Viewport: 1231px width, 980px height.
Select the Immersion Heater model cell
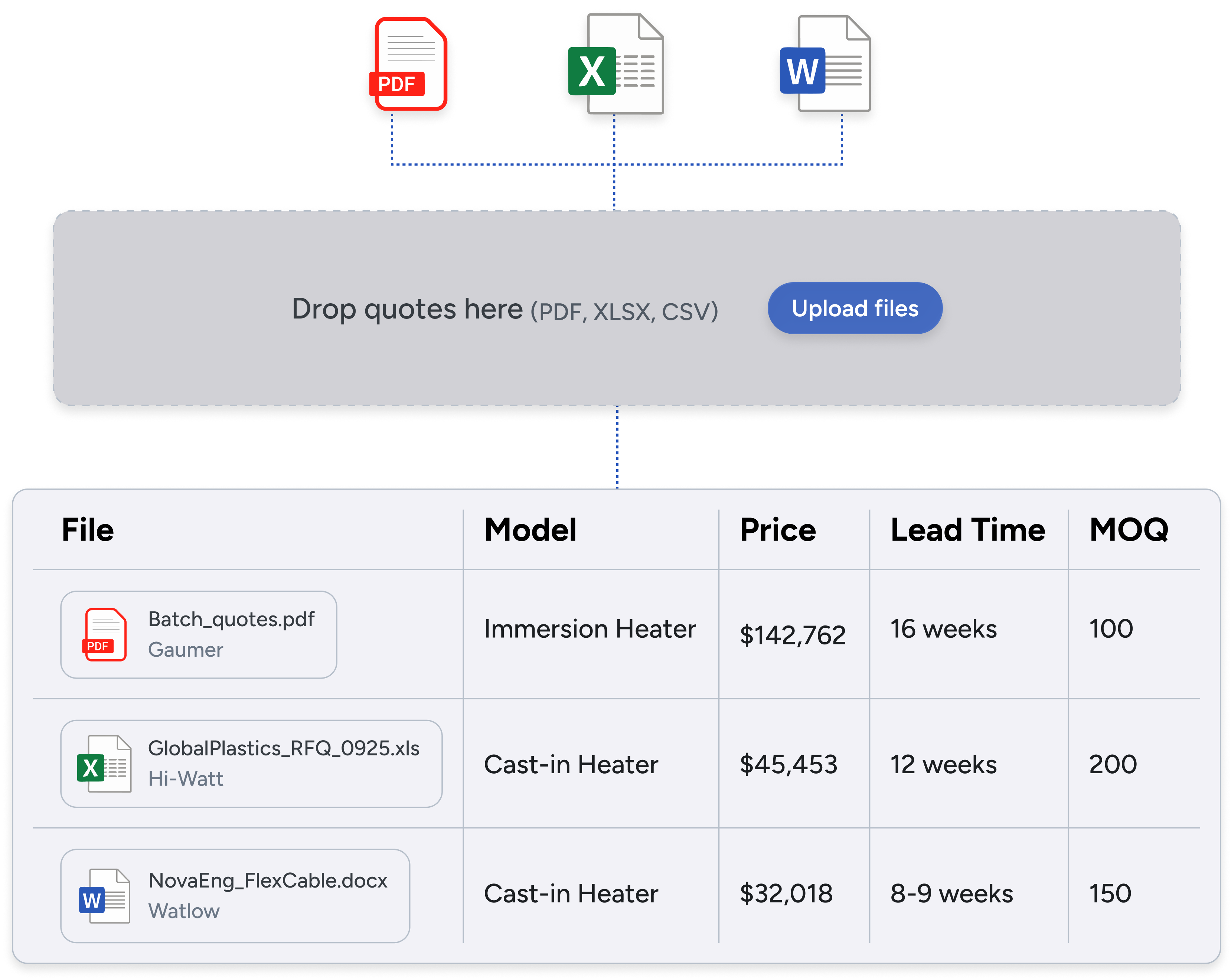click(x=590, y=629)
